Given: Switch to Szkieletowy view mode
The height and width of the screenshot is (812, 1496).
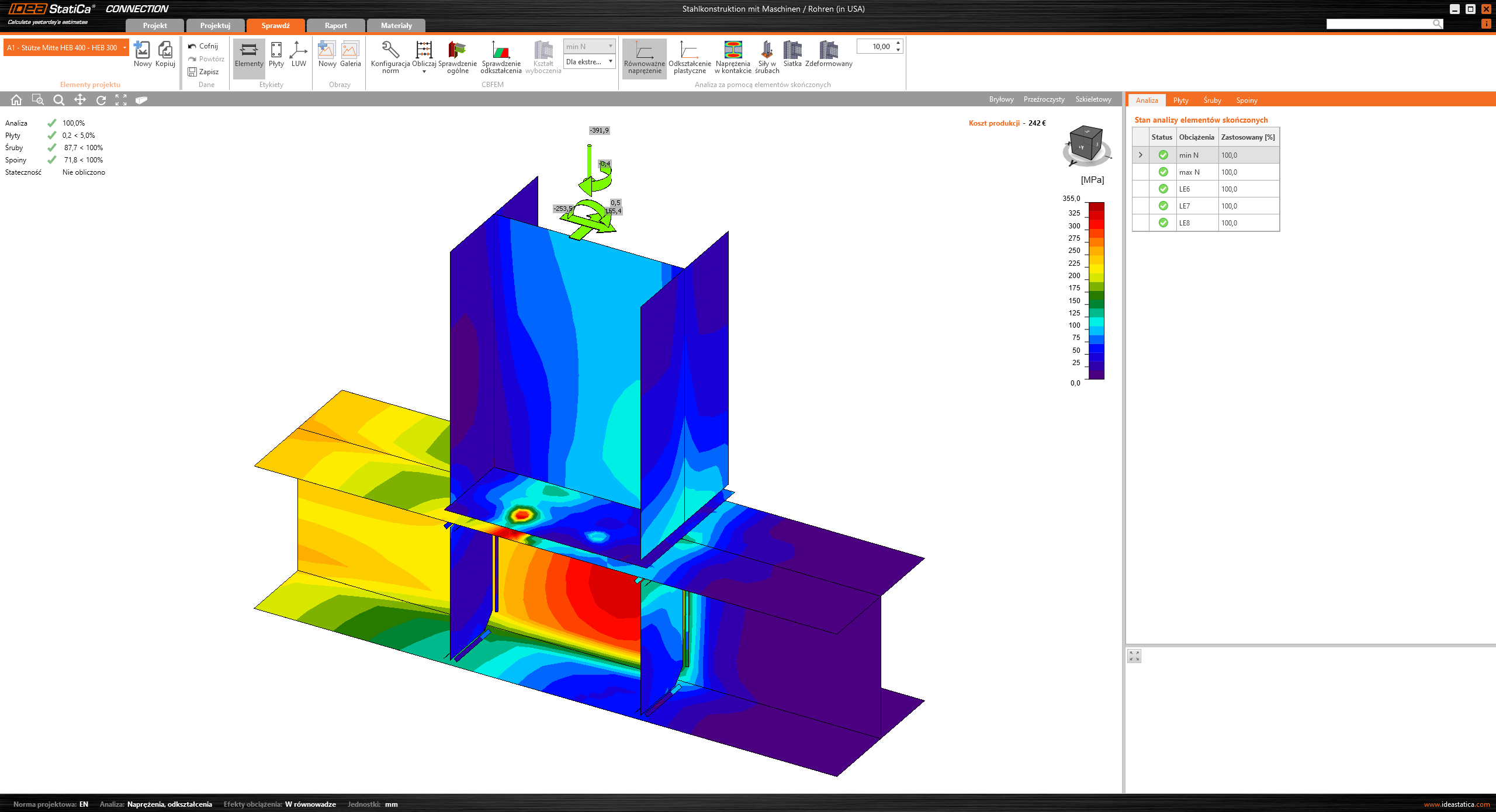Looking at the screenshot, I should point(1093,99).
